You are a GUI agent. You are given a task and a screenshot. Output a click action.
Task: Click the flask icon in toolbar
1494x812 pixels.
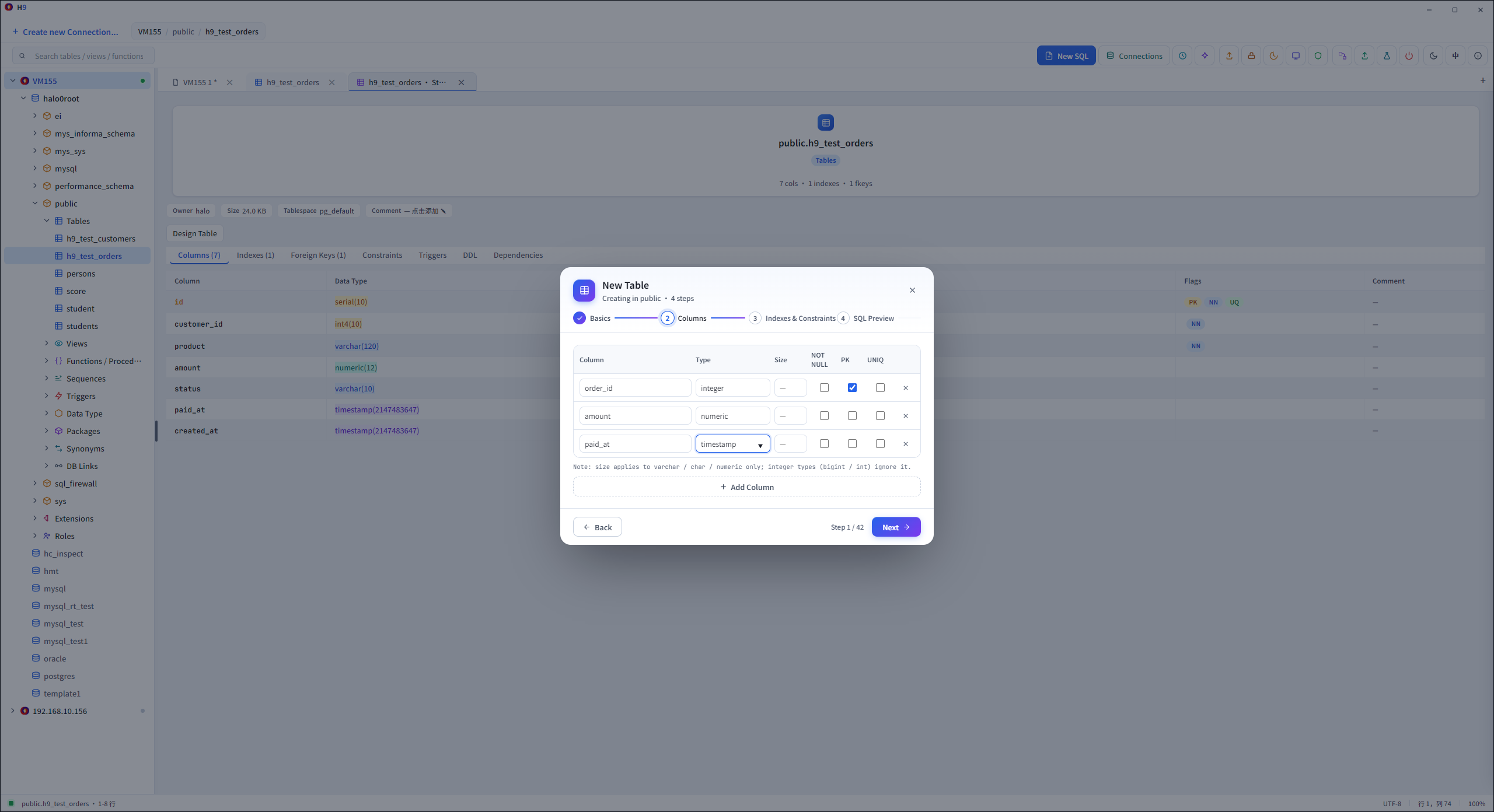[1387, 56]
